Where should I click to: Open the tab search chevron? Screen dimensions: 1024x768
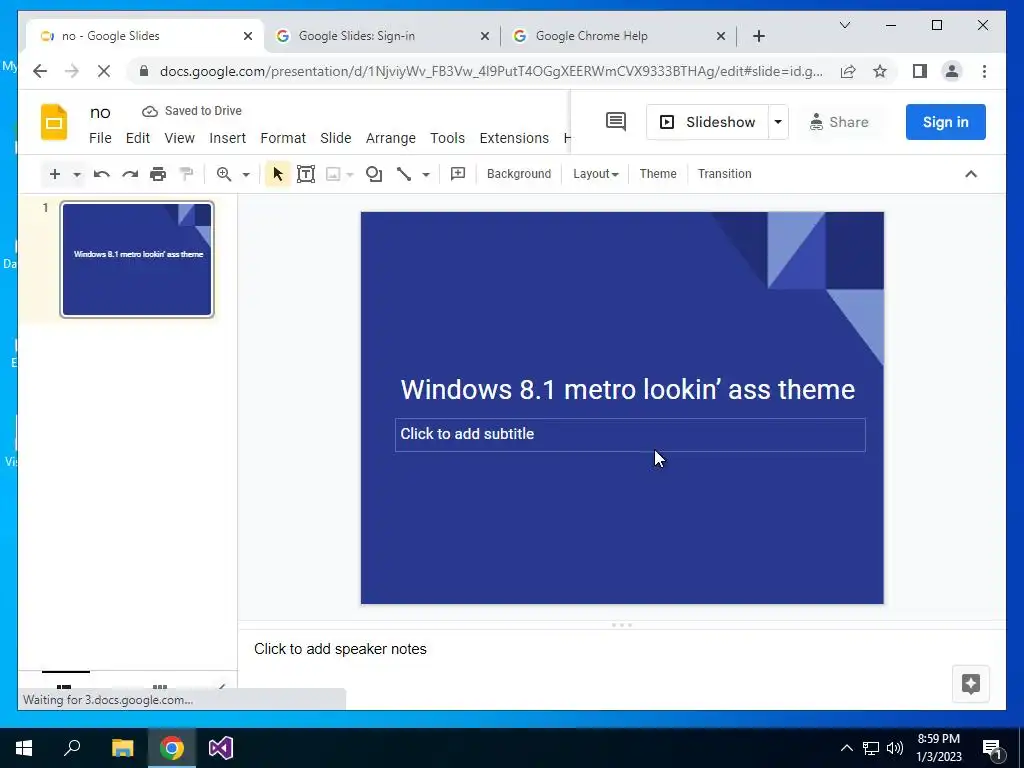[x=845, y=25]
